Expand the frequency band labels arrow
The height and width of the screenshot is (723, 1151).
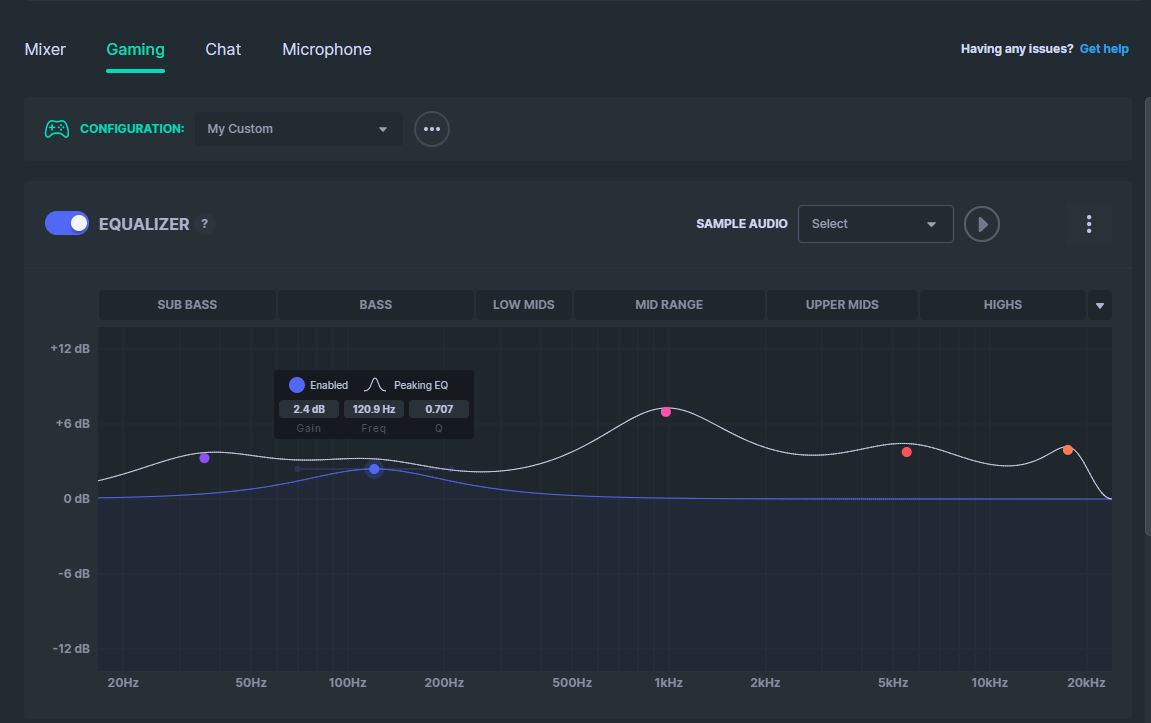1100,305
